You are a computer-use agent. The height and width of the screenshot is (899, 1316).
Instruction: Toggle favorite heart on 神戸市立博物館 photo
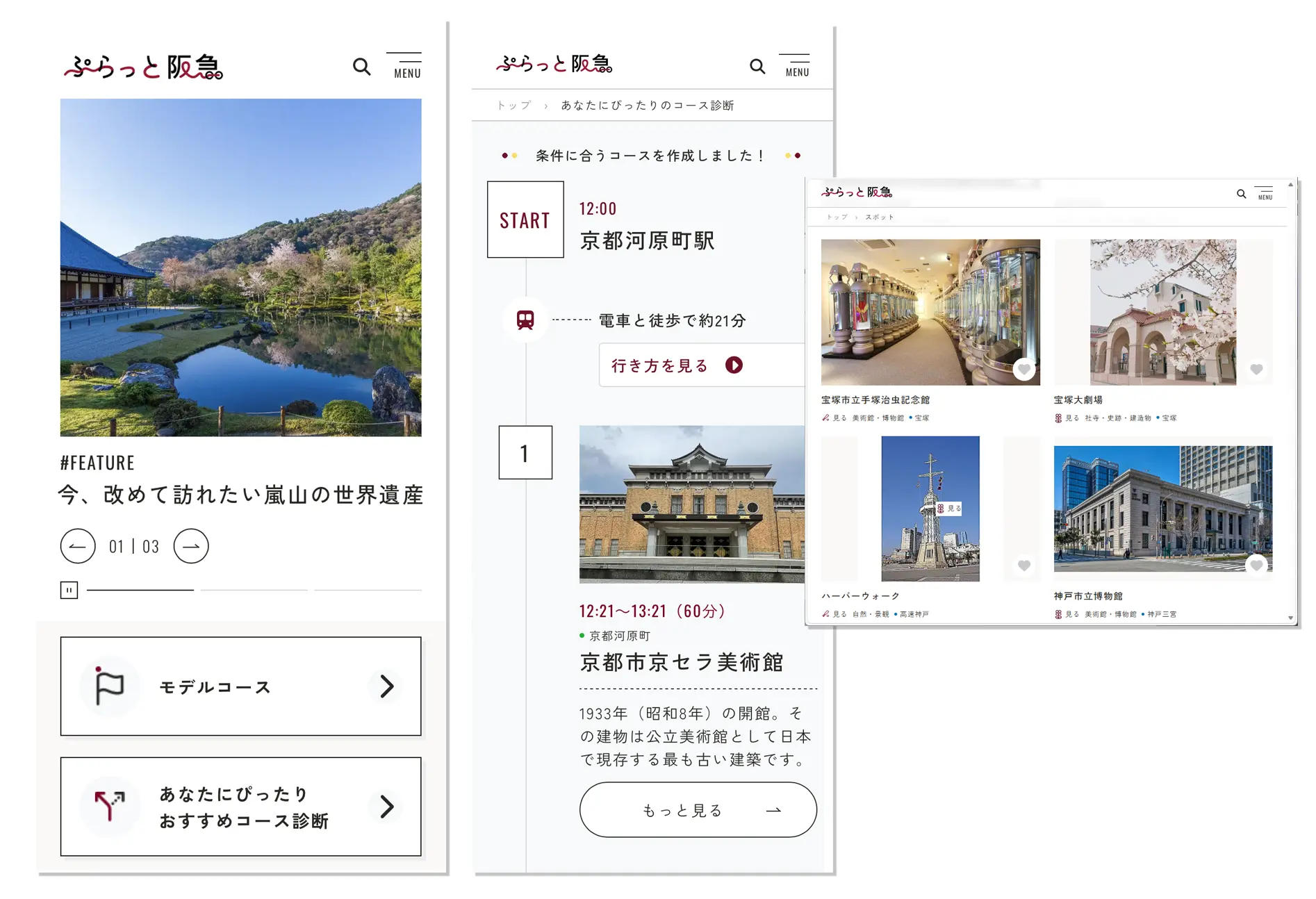click(x=1256, y=565)
